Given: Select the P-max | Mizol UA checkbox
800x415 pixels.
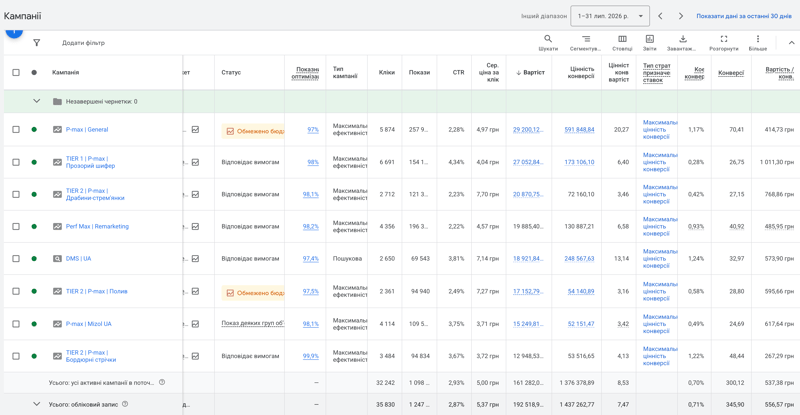Looking at the screenshot, I should pyautogui.click(x=16, y=324).
